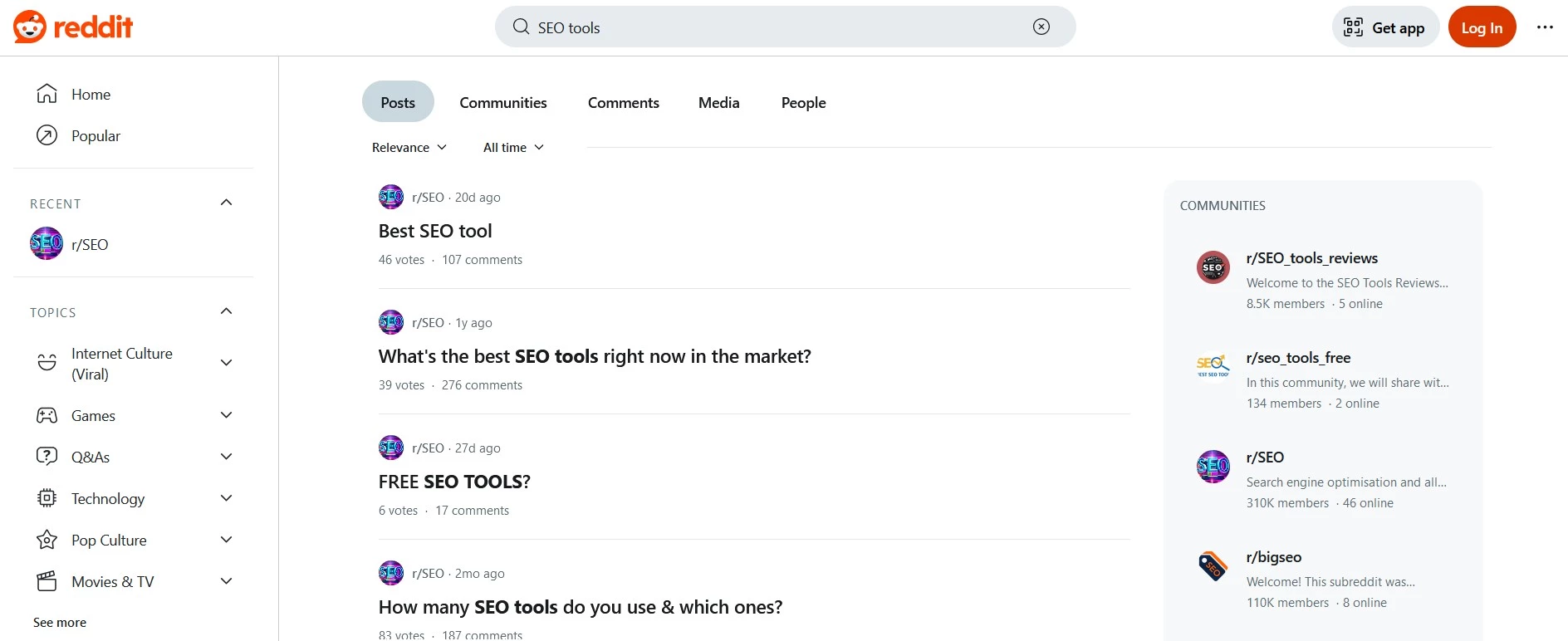
Task: Expand Internet Culture (Viral) chevron
Action: 226,363
